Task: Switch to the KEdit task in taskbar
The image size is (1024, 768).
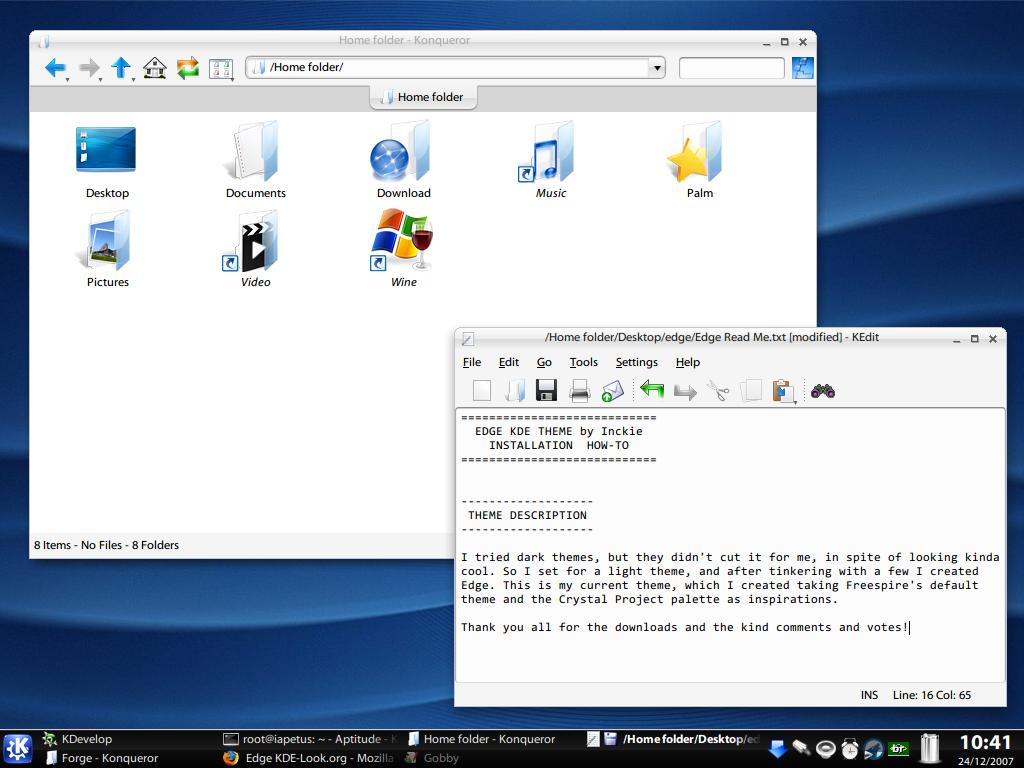Action: click(674, 739)
